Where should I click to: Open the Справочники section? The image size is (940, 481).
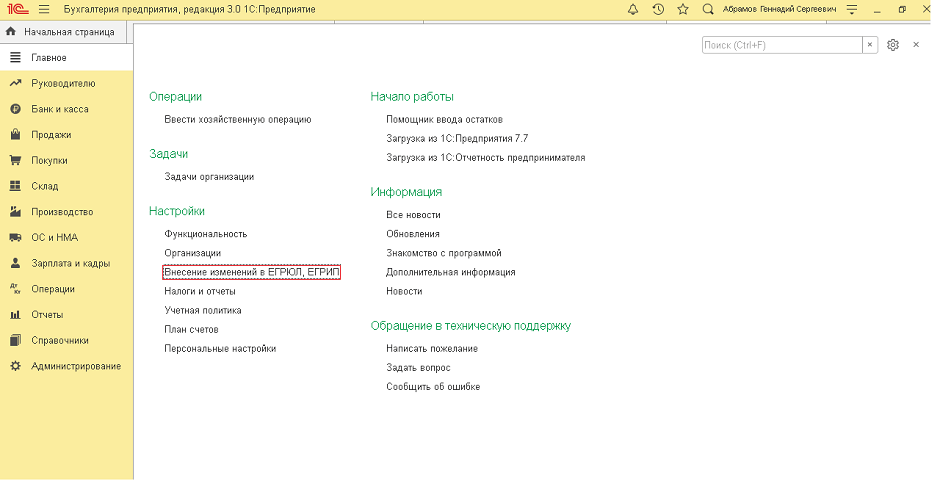[x=66, y=341]
